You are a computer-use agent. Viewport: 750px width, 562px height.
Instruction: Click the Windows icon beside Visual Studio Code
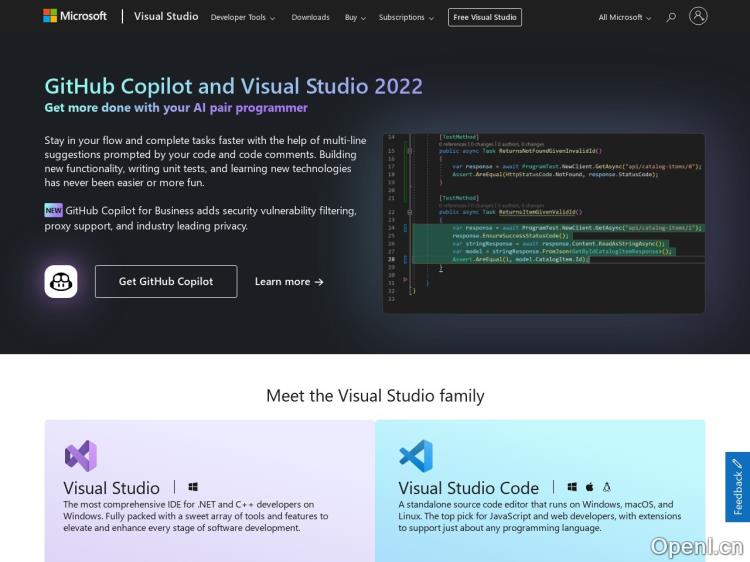[572, 487]
